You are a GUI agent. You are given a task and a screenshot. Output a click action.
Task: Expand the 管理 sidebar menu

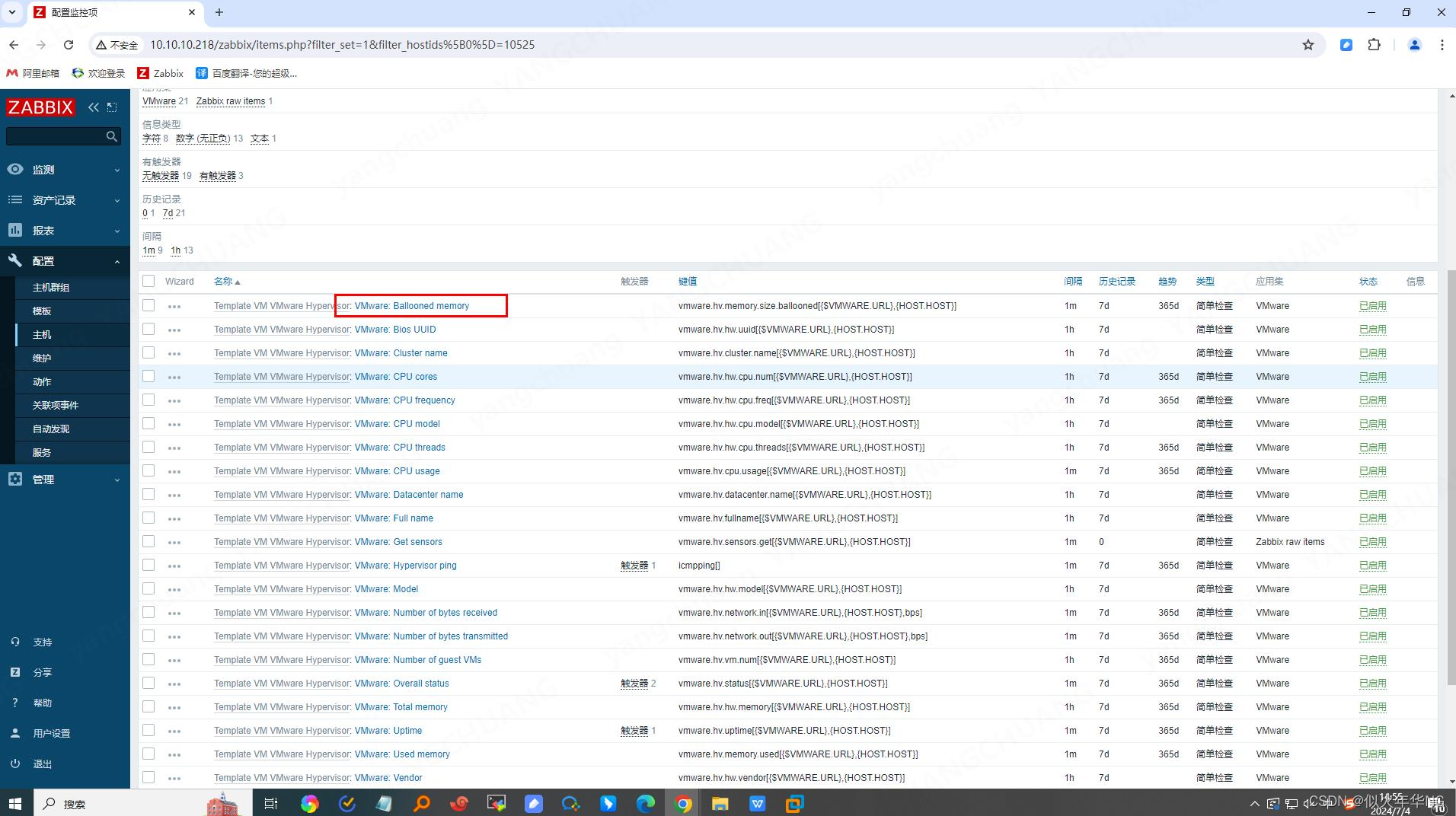(x=65, y=480)
